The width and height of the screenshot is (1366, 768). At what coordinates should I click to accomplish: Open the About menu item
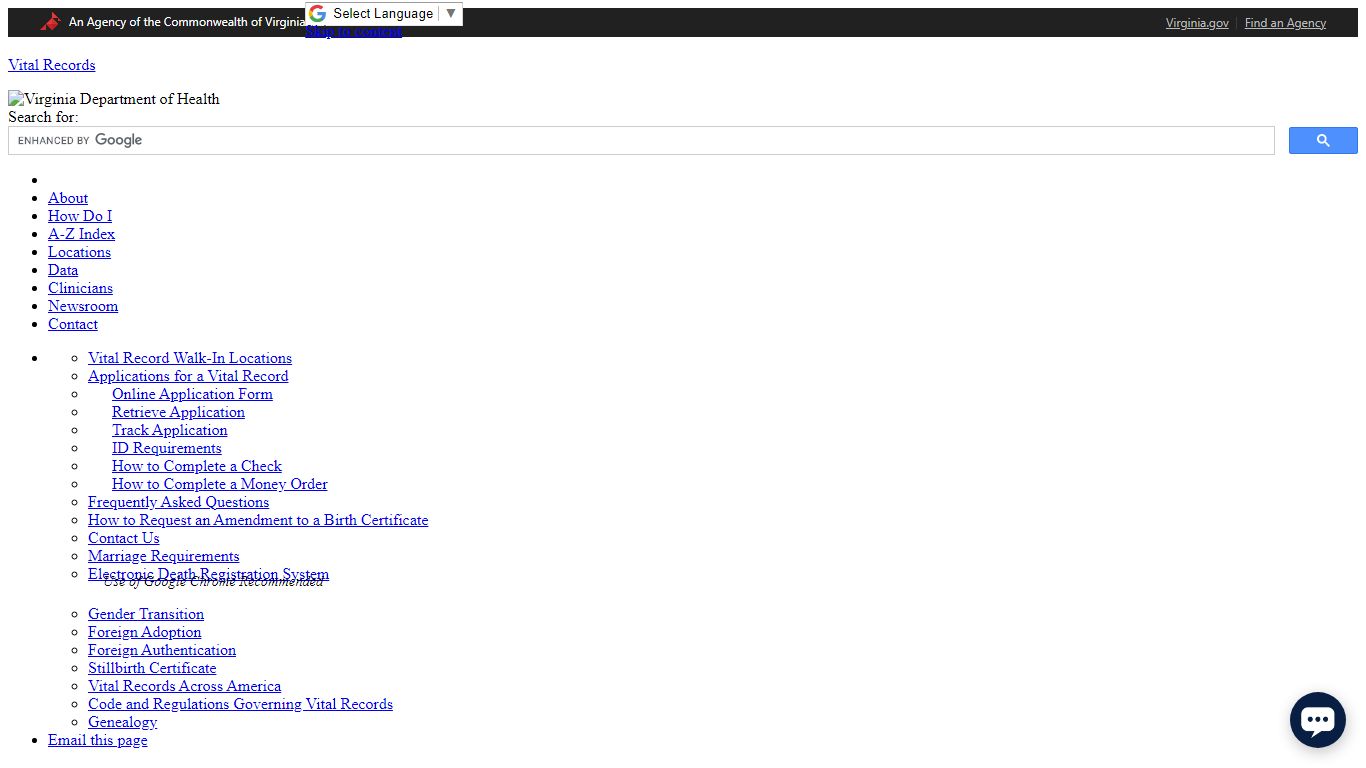[x=68, y=198]
